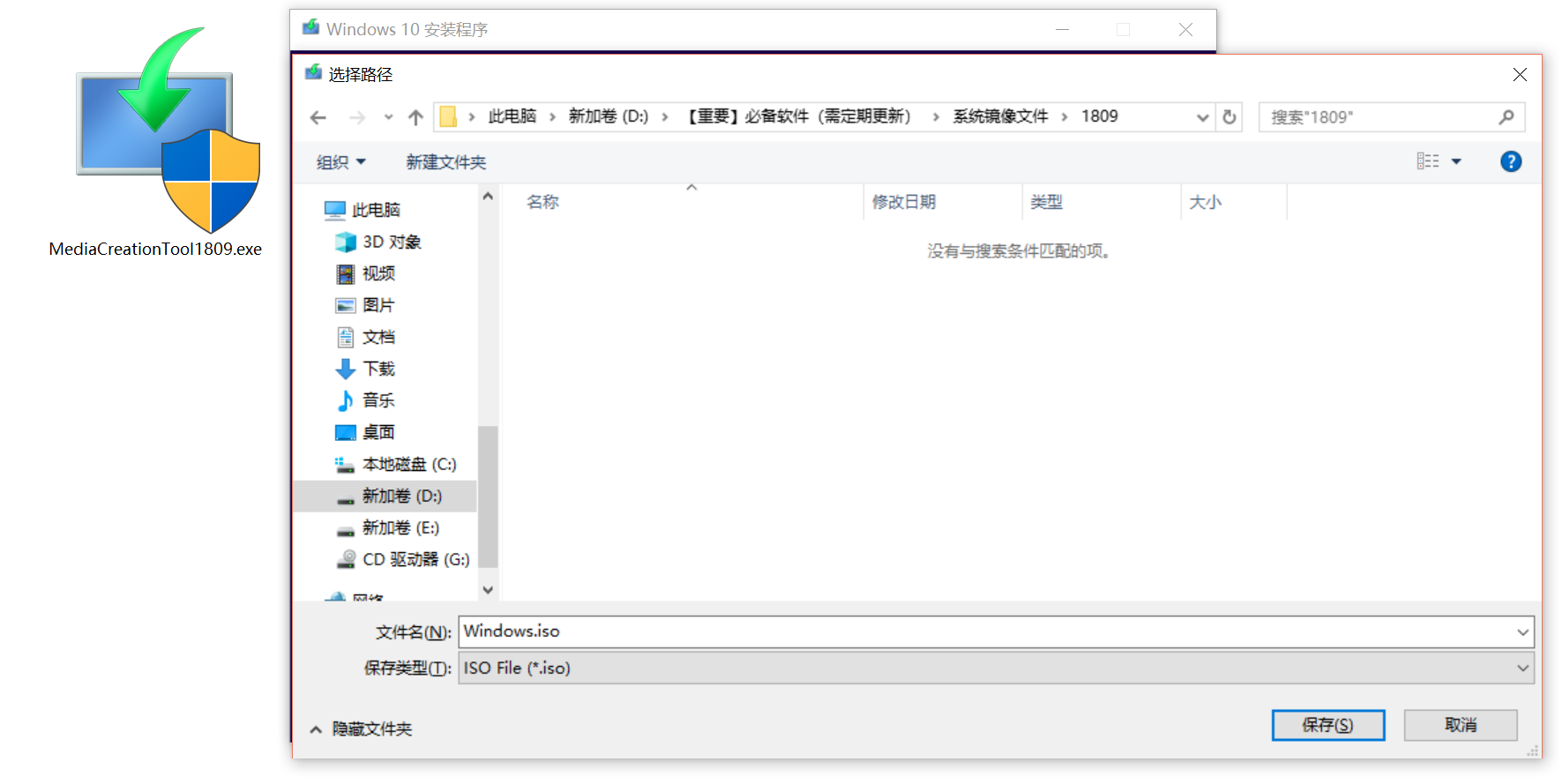Click 系统镜像文件 in the address path
The width and height of the screenshot is (1562, 784).
1000,116
